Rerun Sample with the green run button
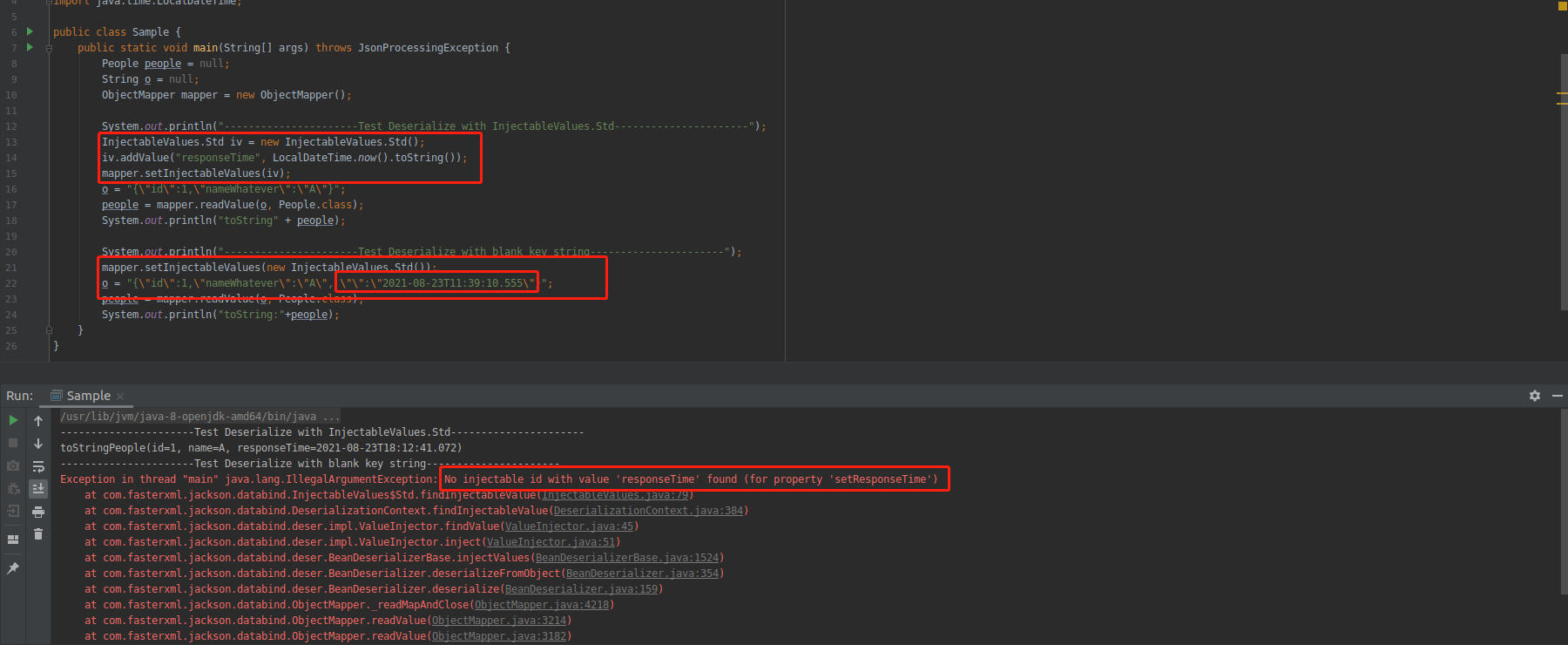This screenshot has height=645, width=1568. (x=13, y=420)
